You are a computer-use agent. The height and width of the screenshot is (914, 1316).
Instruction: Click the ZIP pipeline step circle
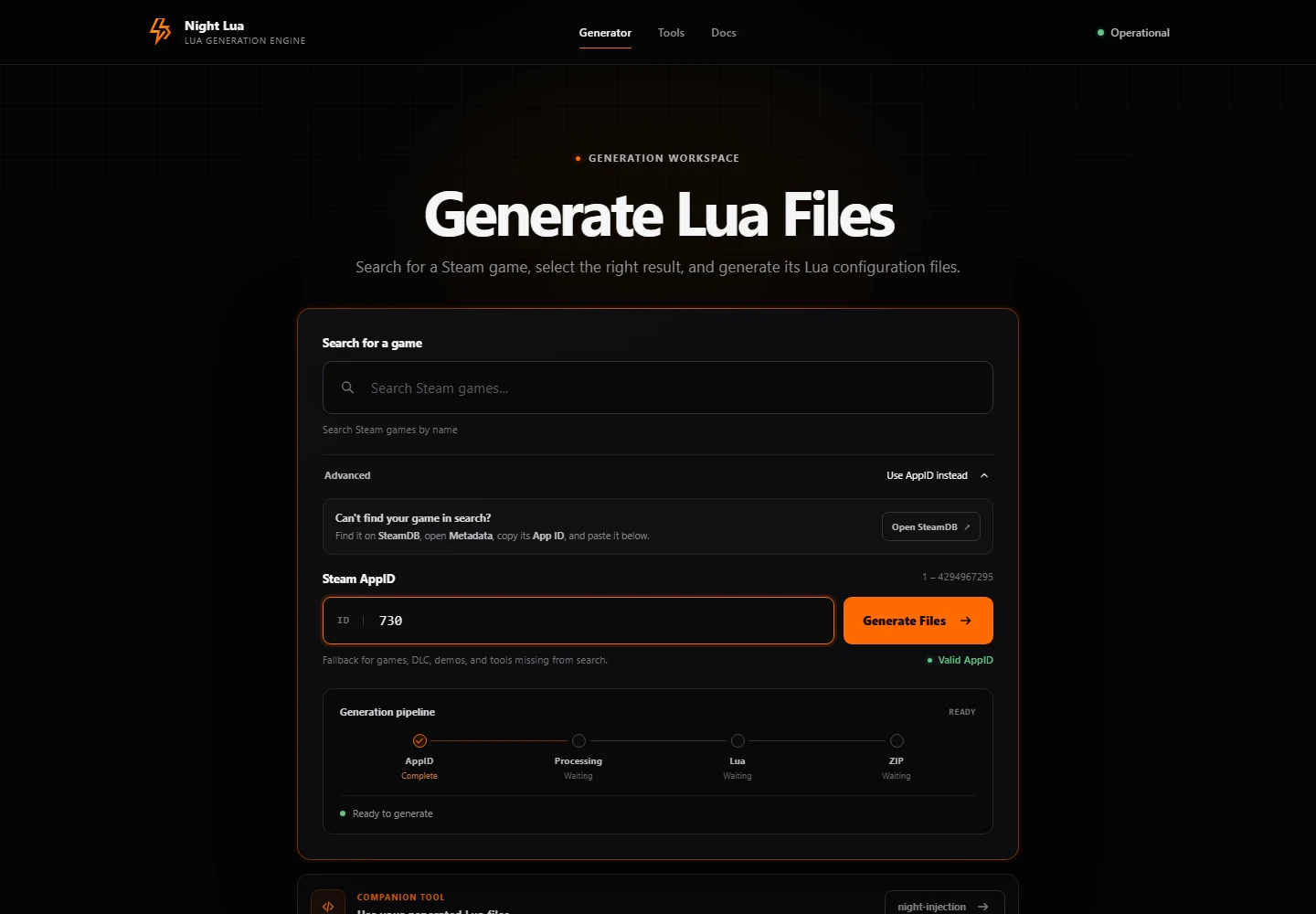897,740
